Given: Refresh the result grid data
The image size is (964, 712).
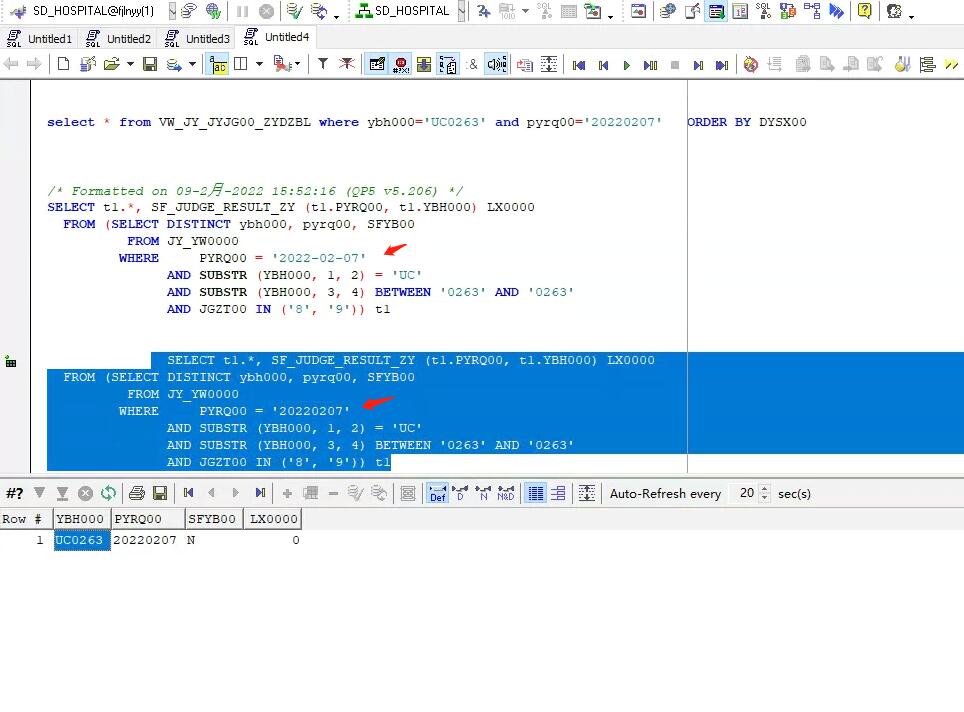Looking at the screenshot, I should [x=108, y=493].
